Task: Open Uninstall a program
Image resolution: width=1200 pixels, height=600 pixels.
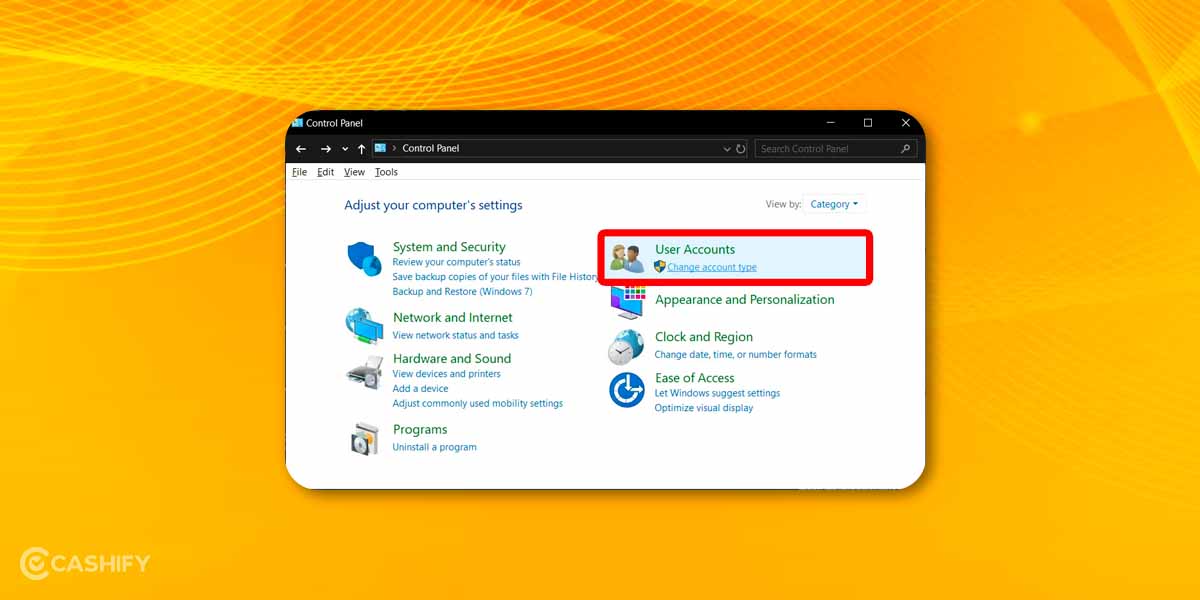Action: pyautogui.click(x=434, y=447)
